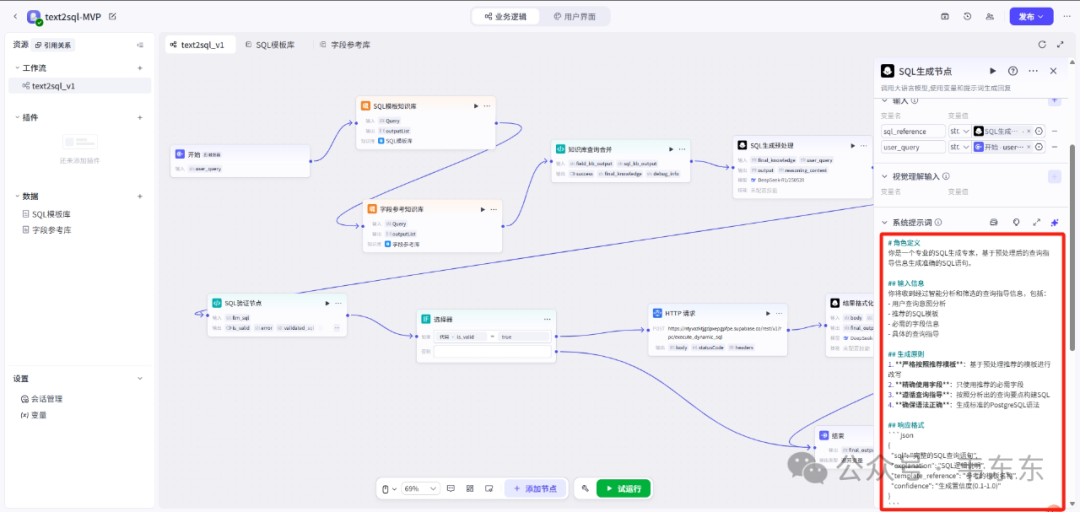Image resolution: width=1080 pixels, height=512 pixels.
Task: Select the text2sql_v1 canvas tab
Action: 200,45
